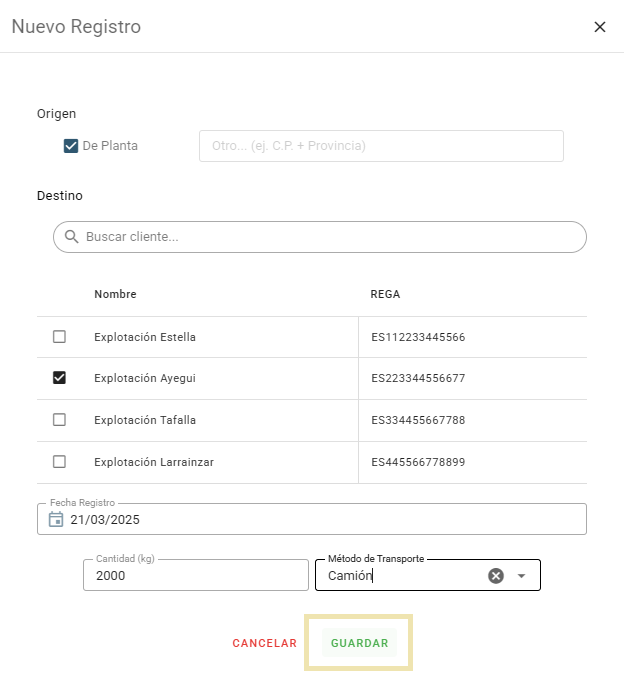Open the calendar icon in Fecha Registro
This screenshot has width=624, height=686.
click(x=56, y=519)
